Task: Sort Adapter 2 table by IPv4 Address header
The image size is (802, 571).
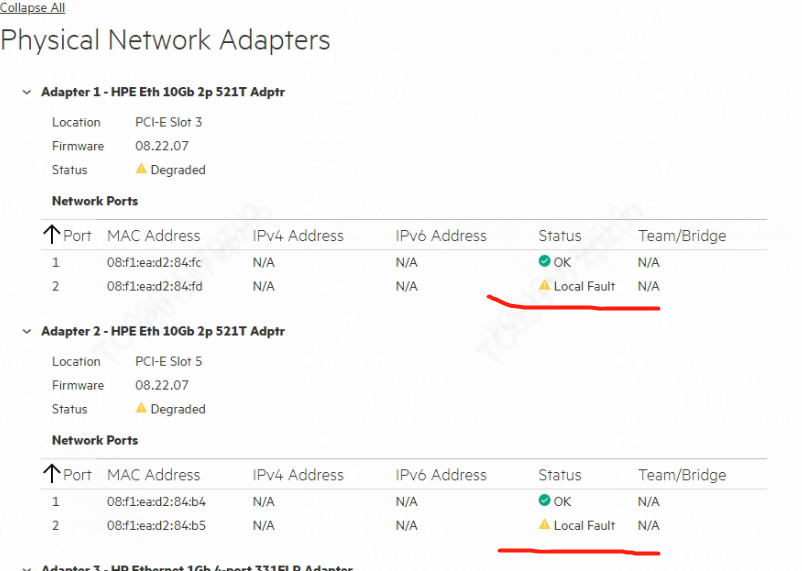Action: pyautogui.click(x=298, y=475)
